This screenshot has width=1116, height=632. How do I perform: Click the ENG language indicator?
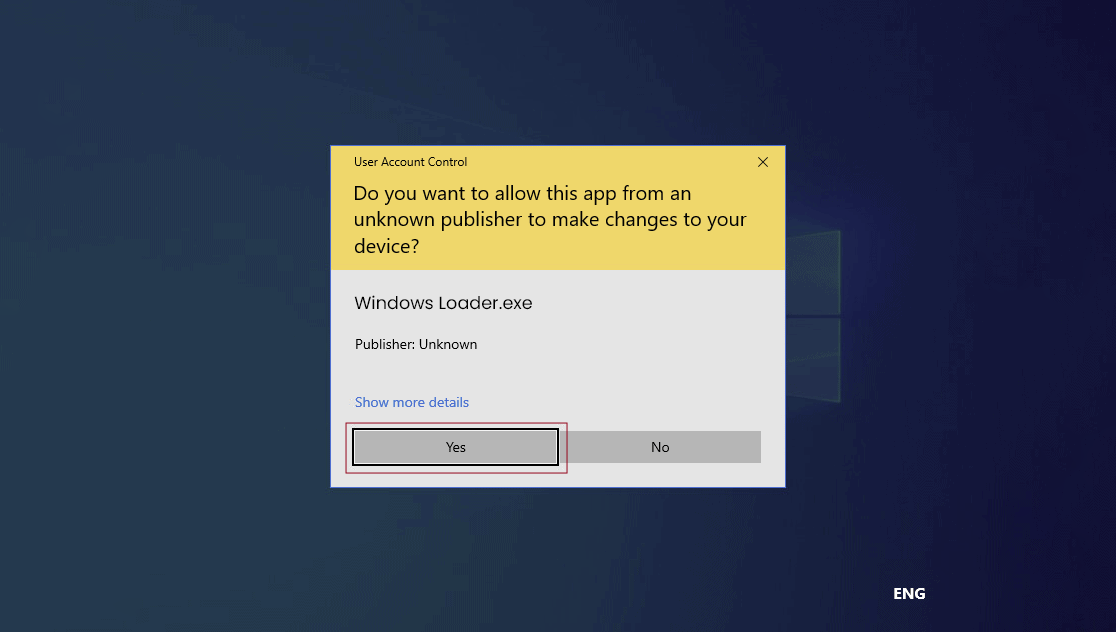click(x=909, y=594)
